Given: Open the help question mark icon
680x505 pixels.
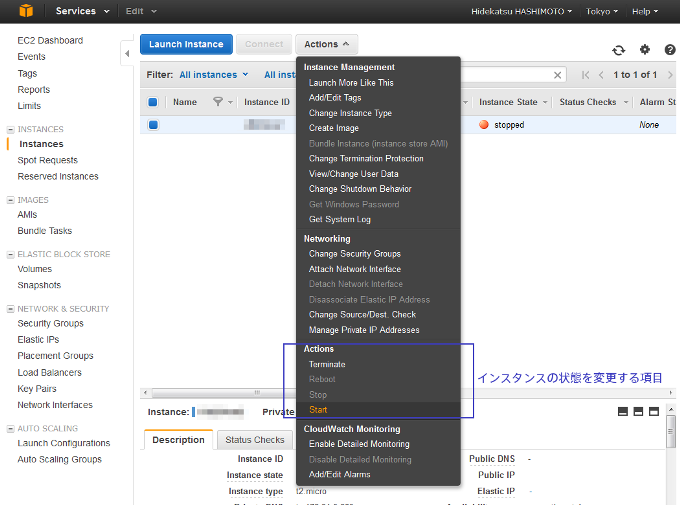Looking at the screenshot, I should click(x=670, y=50).
